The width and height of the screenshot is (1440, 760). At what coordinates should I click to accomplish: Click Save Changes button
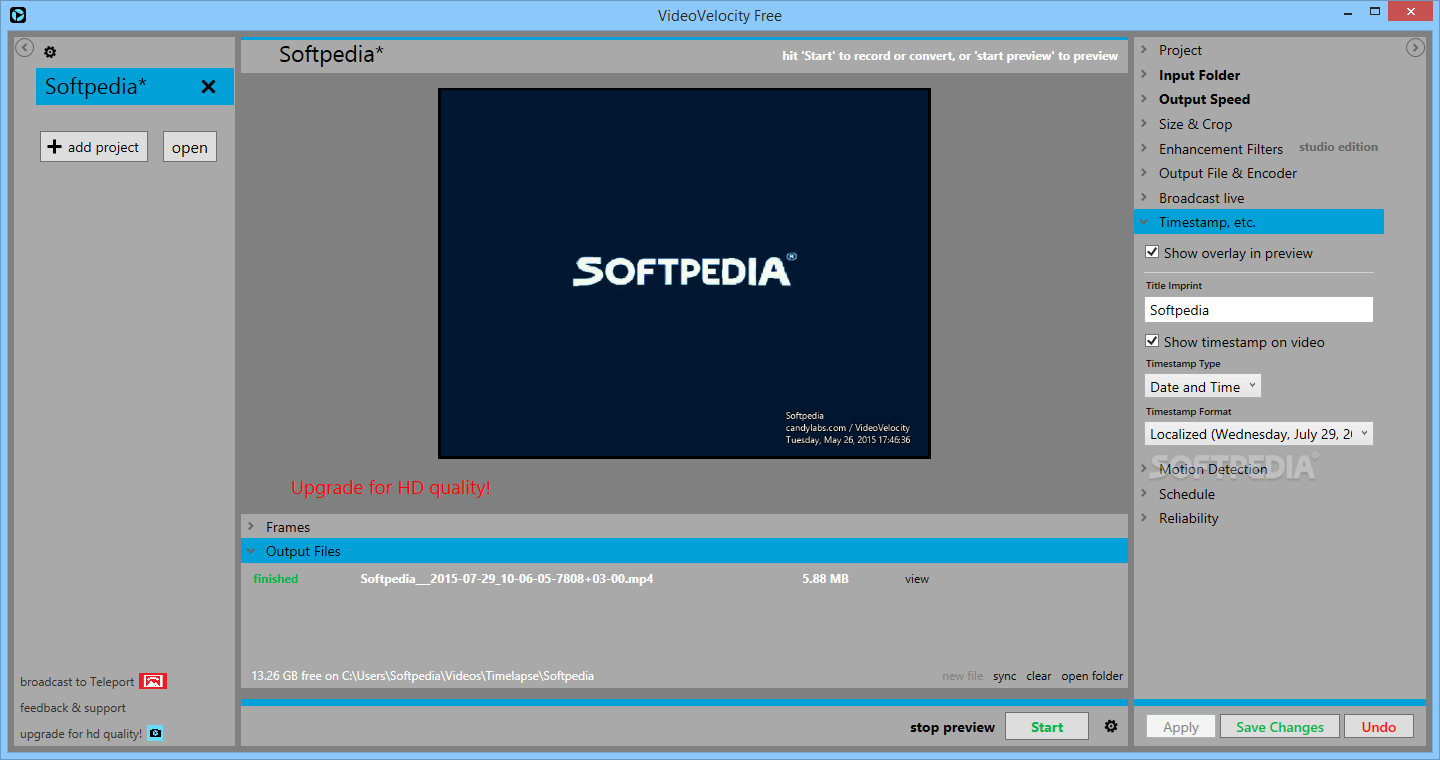coord(1280,727)
